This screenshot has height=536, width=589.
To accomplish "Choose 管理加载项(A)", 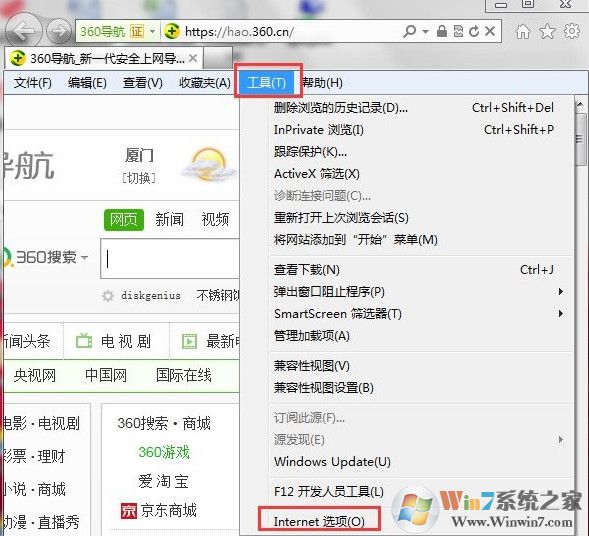I will pos(407,336).
